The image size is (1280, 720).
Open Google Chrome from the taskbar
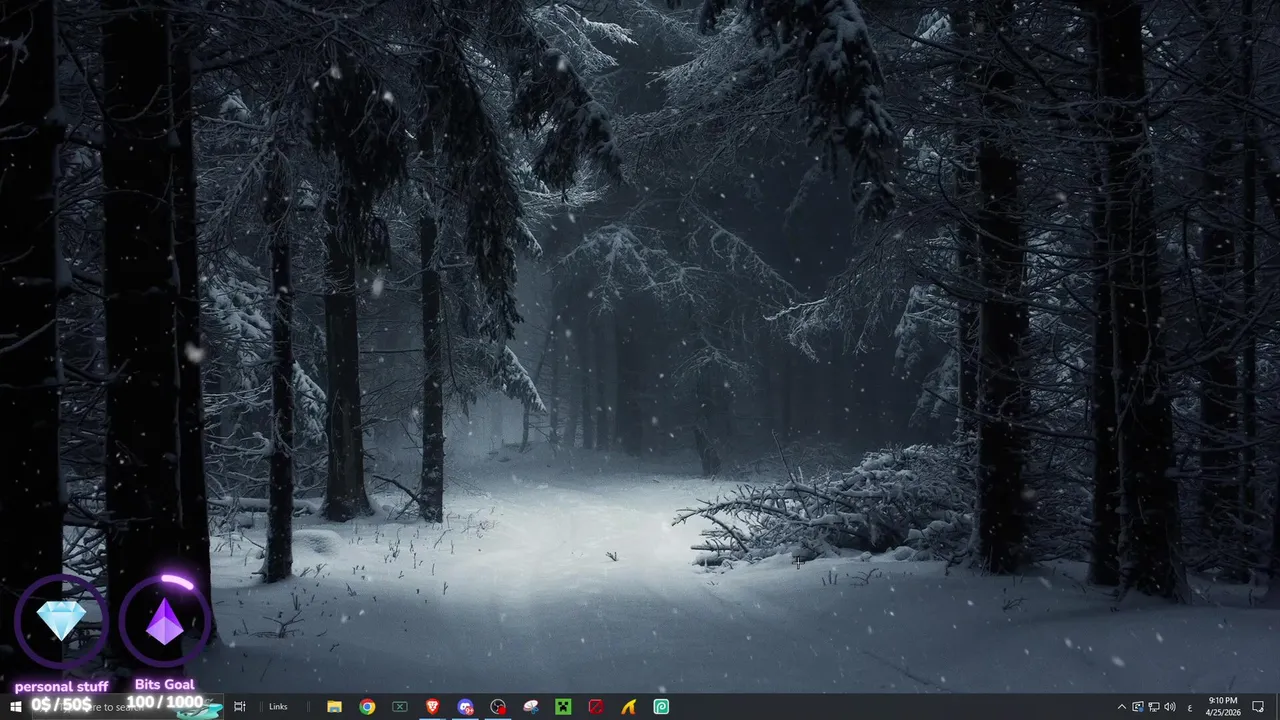point(367,707)
